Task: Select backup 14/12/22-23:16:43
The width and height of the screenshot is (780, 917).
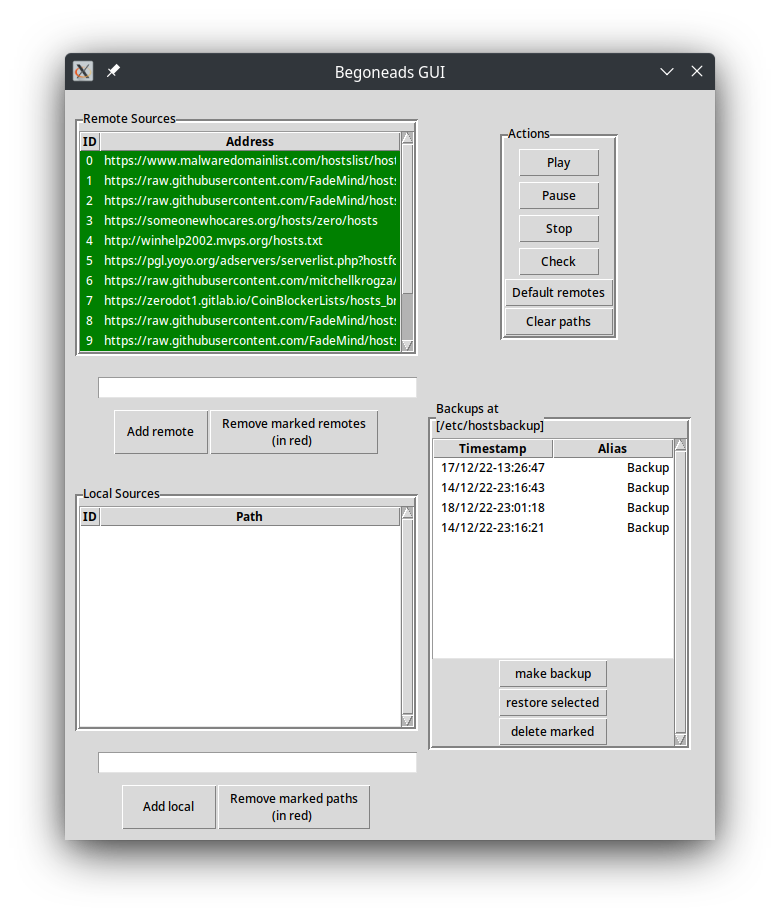Action: (x=554, y=488)
